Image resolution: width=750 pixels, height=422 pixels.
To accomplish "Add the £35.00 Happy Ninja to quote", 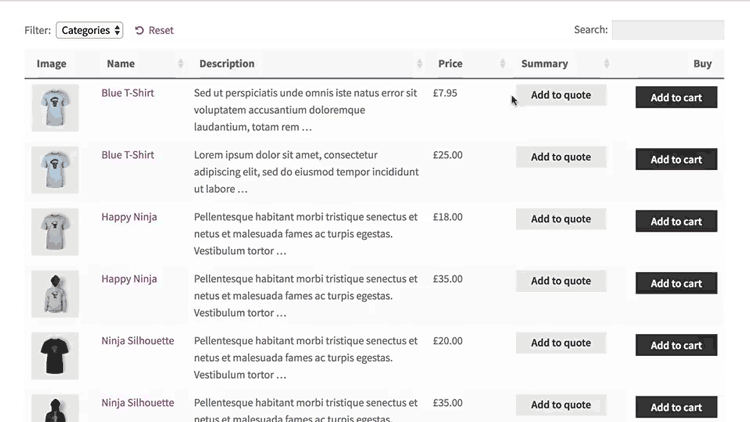I will 561,281.
